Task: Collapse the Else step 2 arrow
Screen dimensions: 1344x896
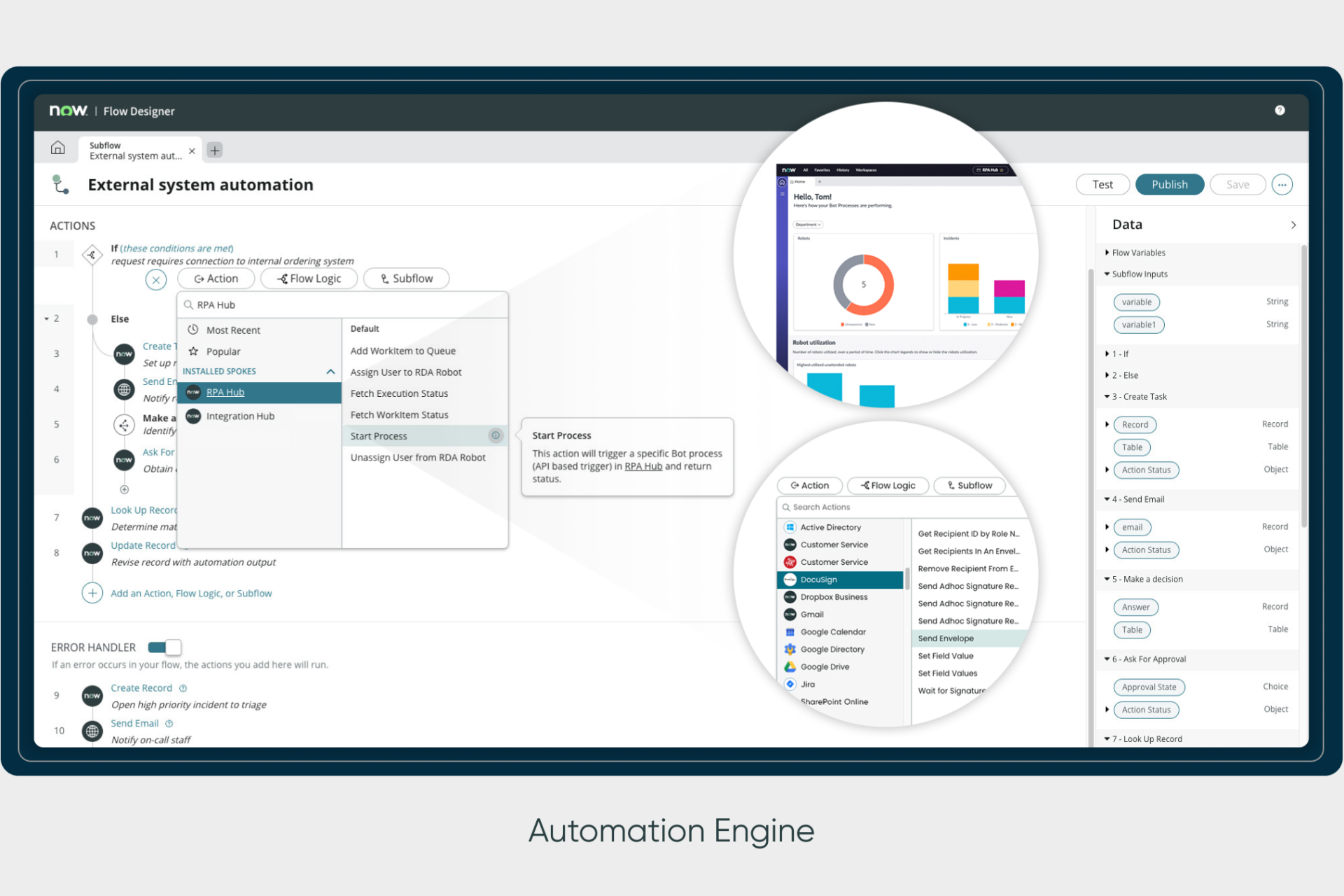Action: click(47, 318)
